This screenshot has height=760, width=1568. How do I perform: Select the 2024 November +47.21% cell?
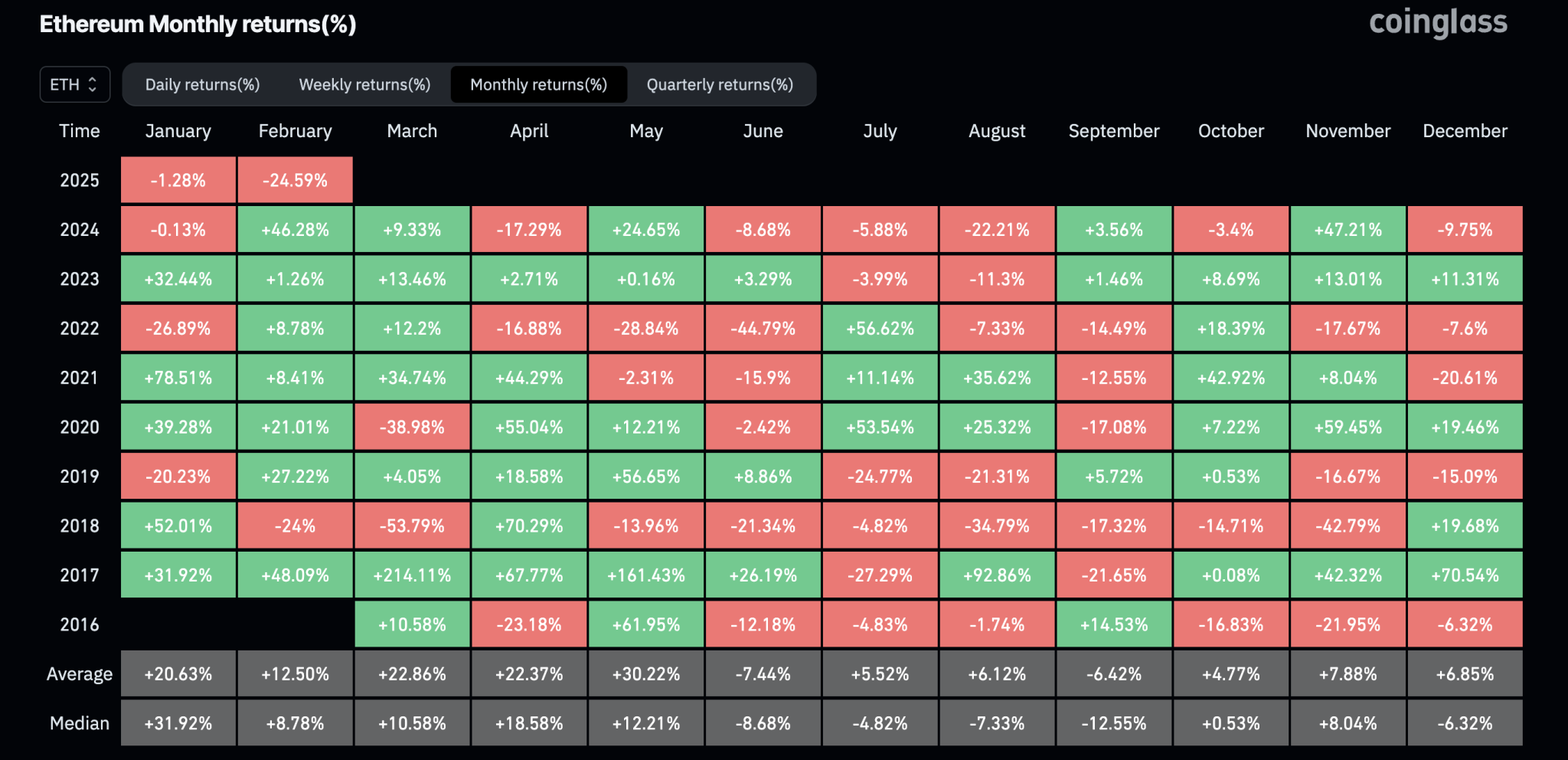(1347, 230)
